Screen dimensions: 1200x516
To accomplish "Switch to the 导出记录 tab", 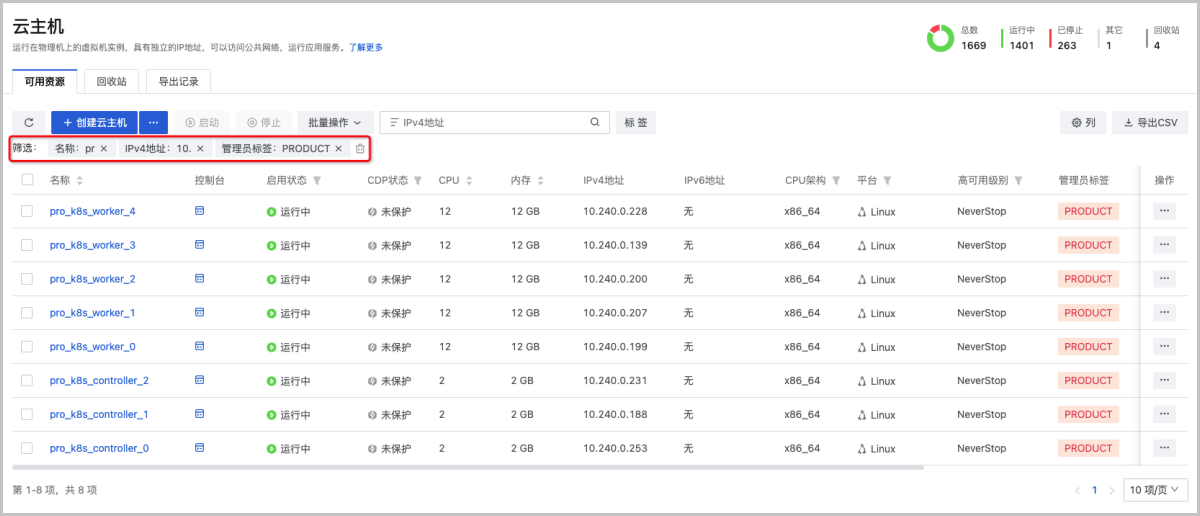I will coord(179,82).
